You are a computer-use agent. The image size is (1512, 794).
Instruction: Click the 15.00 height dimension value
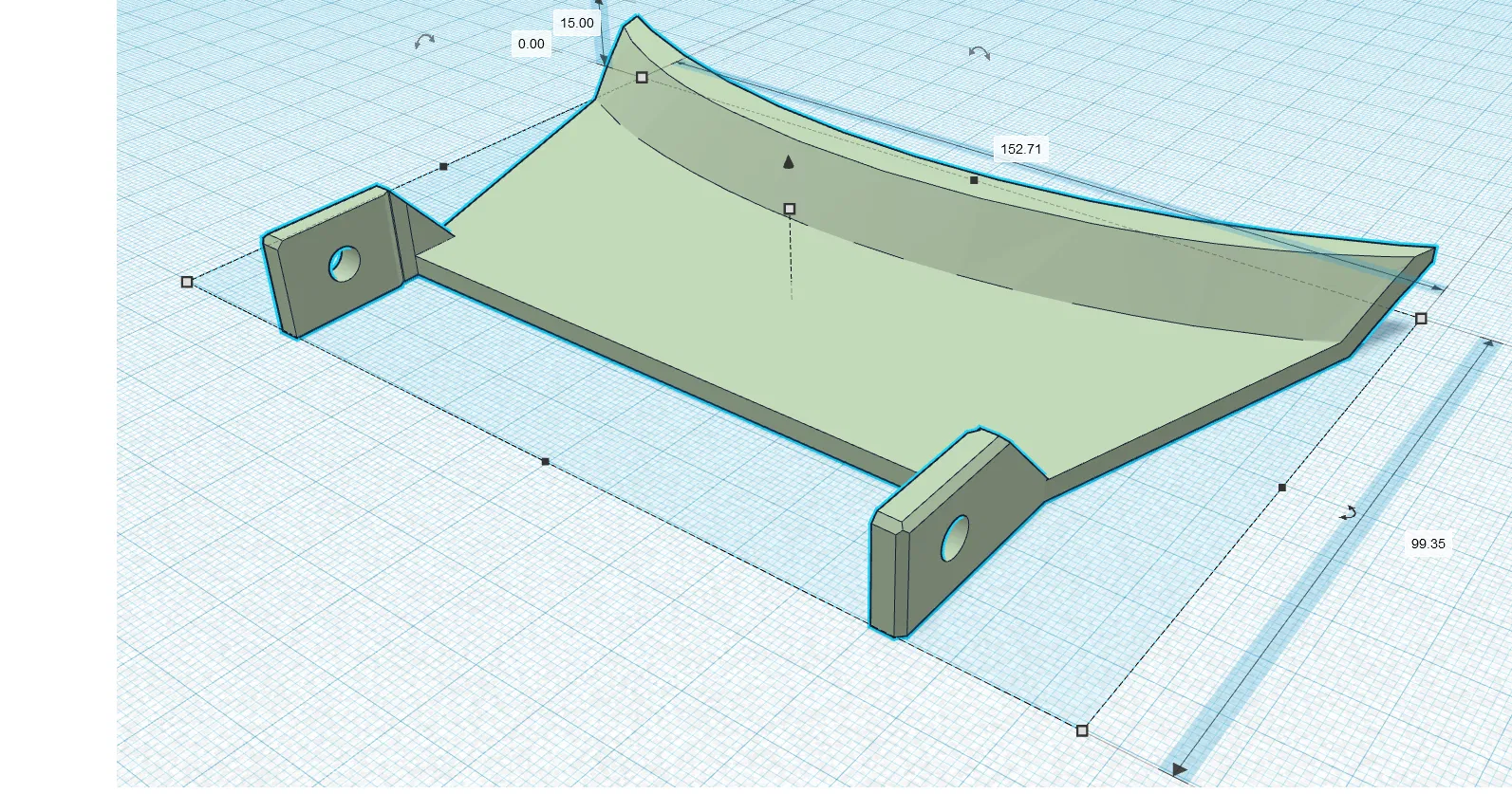[576, 23]
